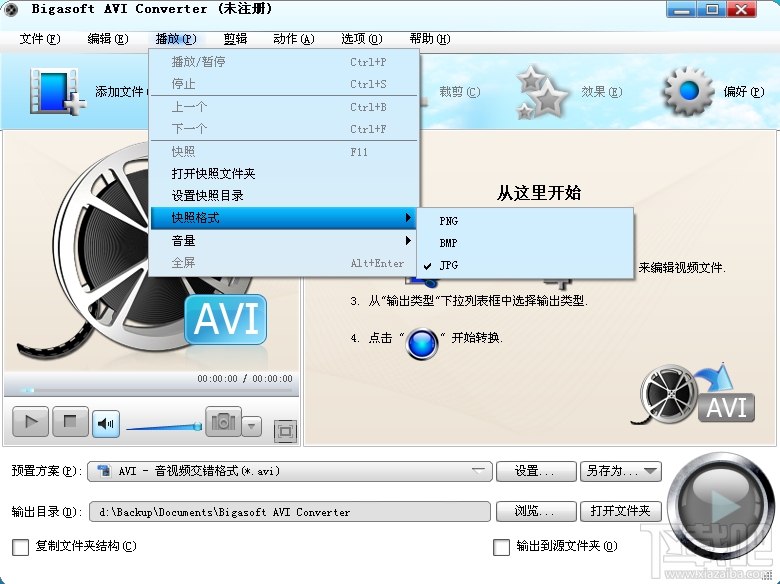Click the 从这里开始 heading
780x584 pixels.
click(x=539, y=193)
